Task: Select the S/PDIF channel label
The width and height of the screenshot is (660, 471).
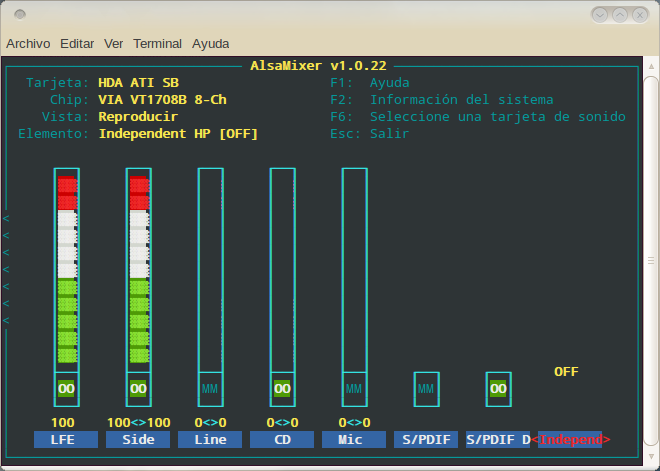Action: click(x=426, y=439)
